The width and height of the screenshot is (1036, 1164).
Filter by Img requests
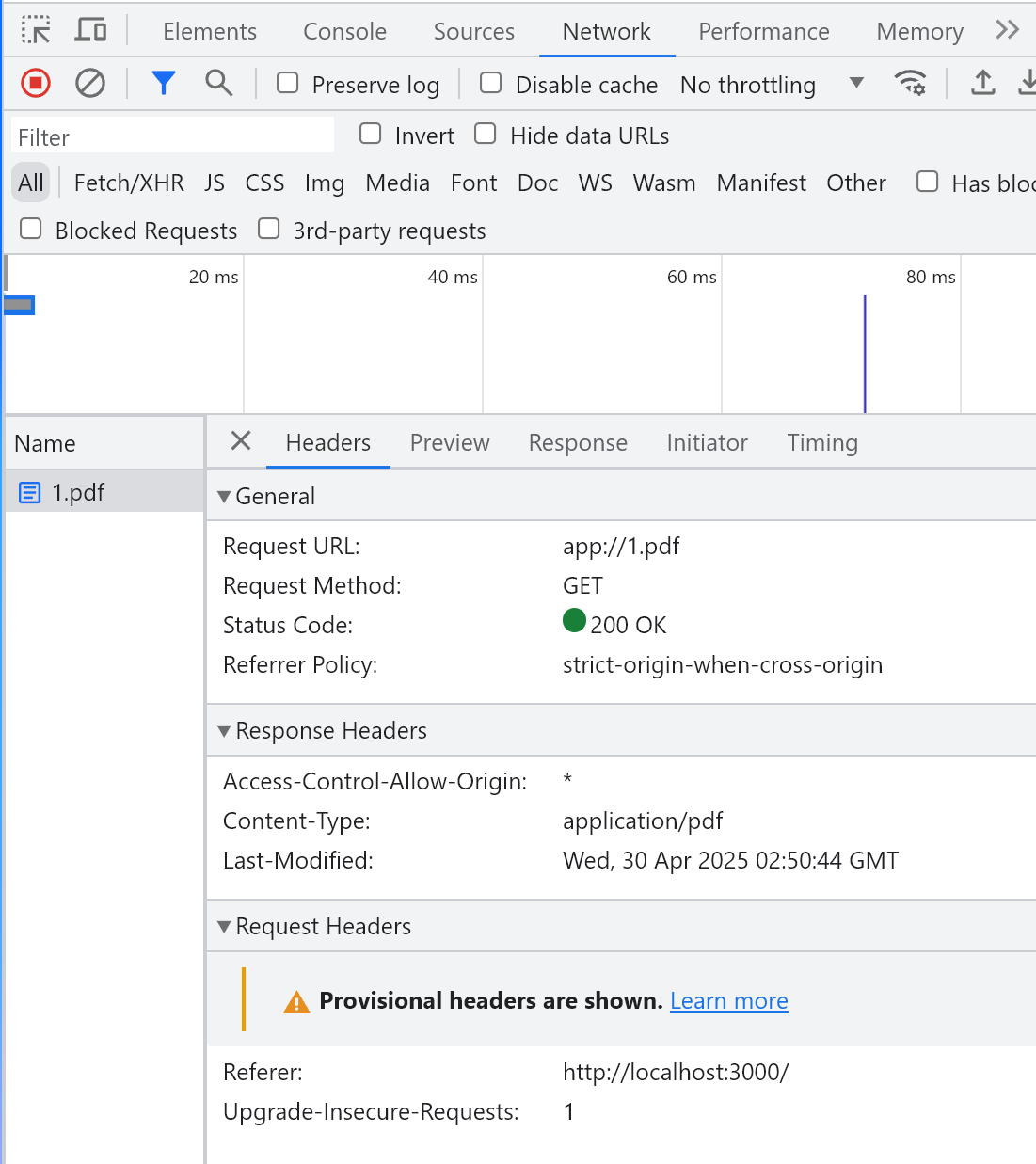325,183
